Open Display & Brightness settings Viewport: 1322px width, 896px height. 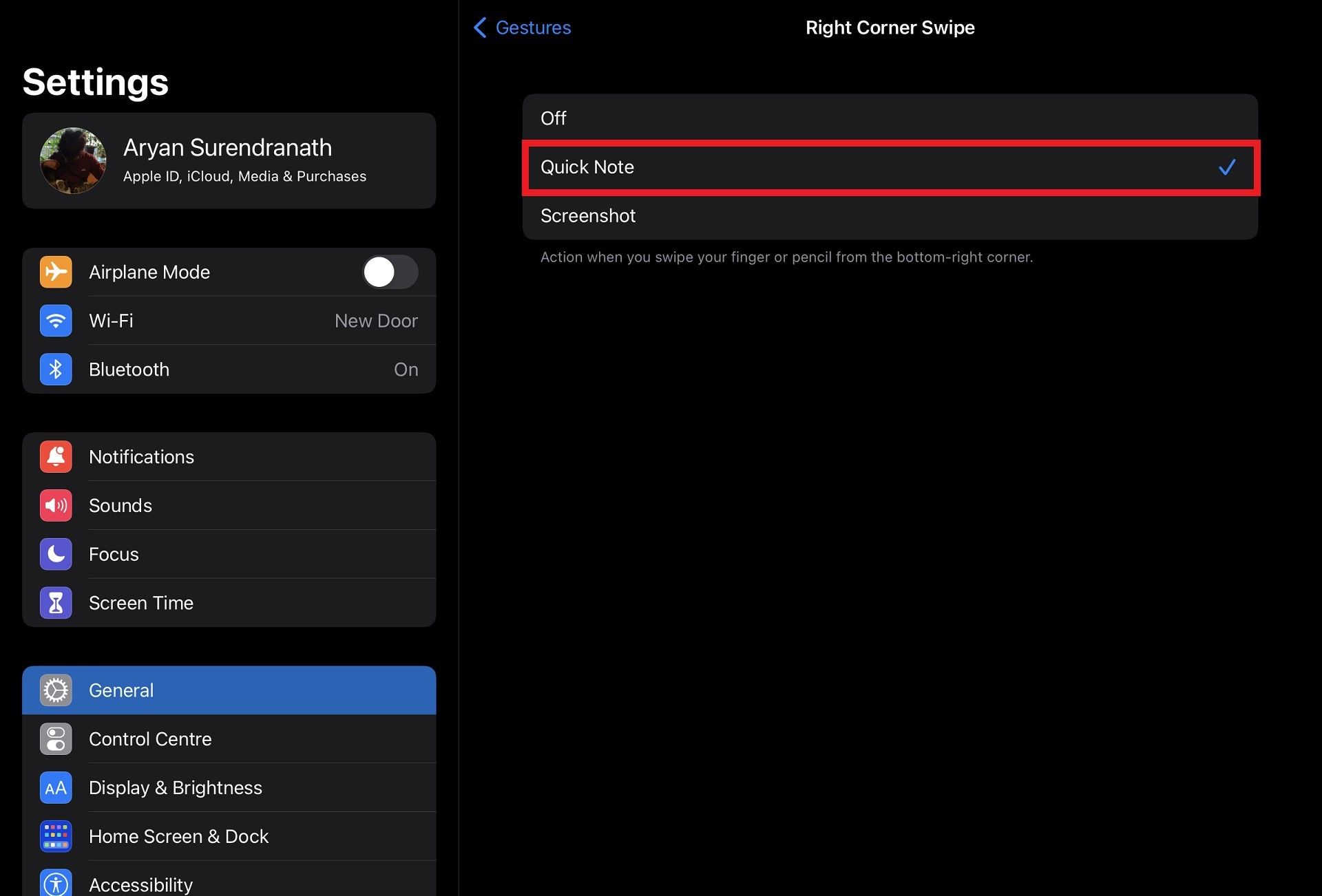click(229, 789)
